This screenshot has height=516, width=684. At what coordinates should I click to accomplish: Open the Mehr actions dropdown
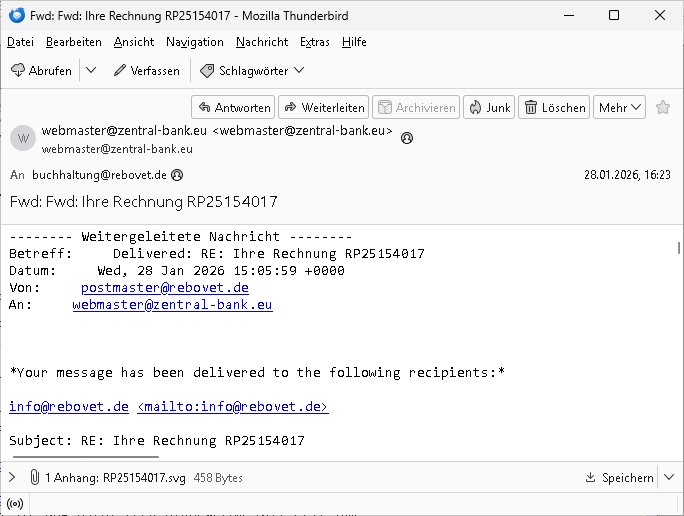[x=620, y=107]
